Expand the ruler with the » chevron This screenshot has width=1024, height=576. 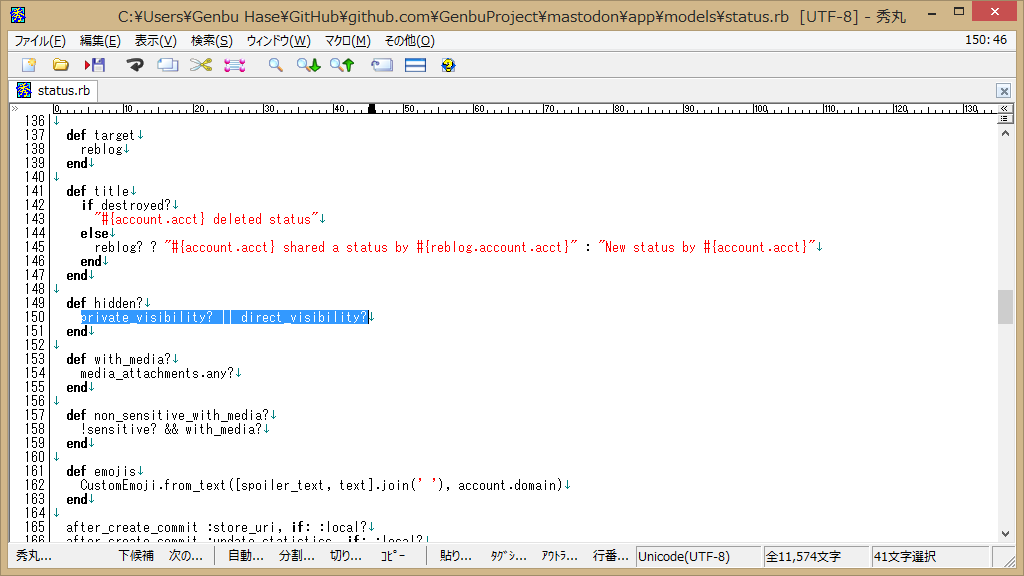(x=15, y=107)
